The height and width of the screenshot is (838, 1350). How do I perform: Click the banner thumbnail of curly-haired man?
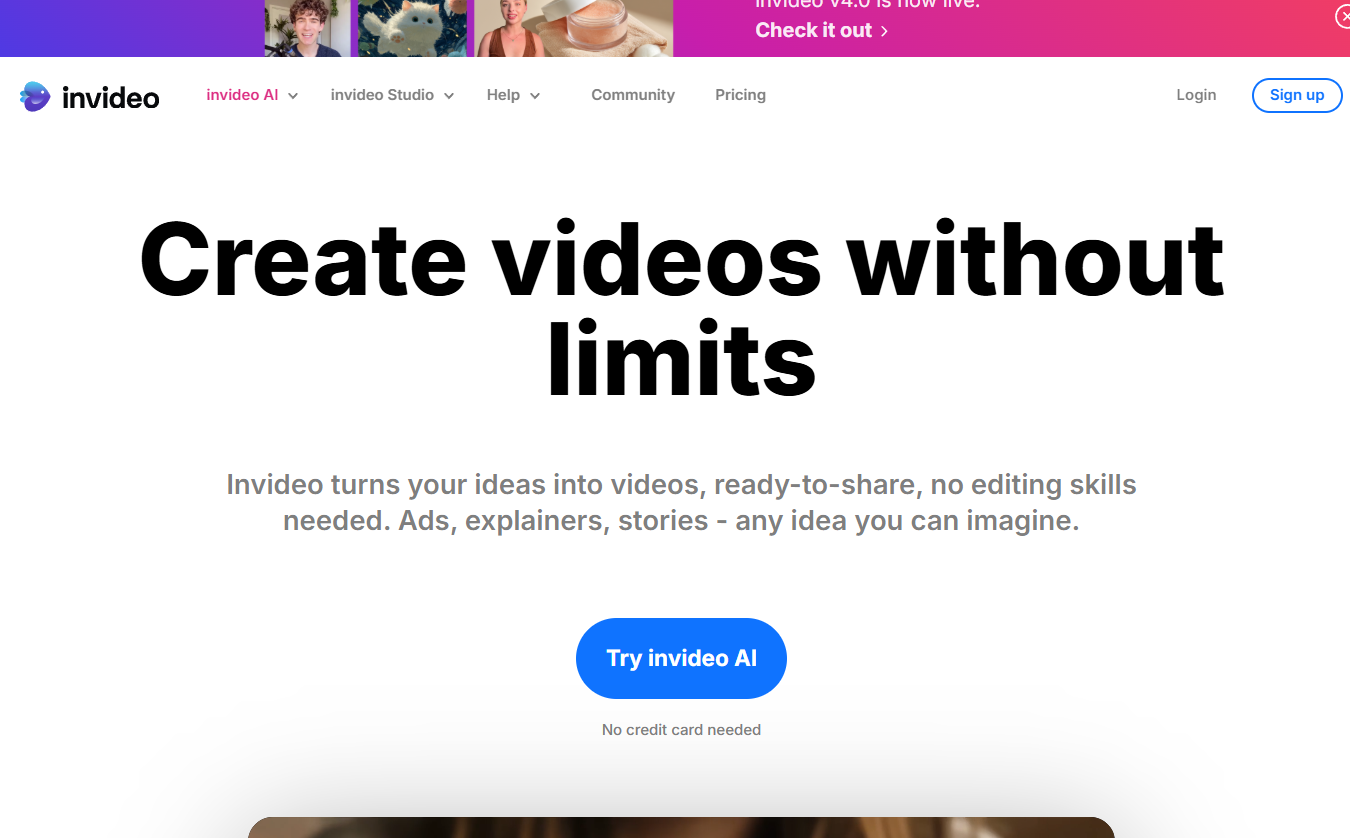[x=307, y=28]
